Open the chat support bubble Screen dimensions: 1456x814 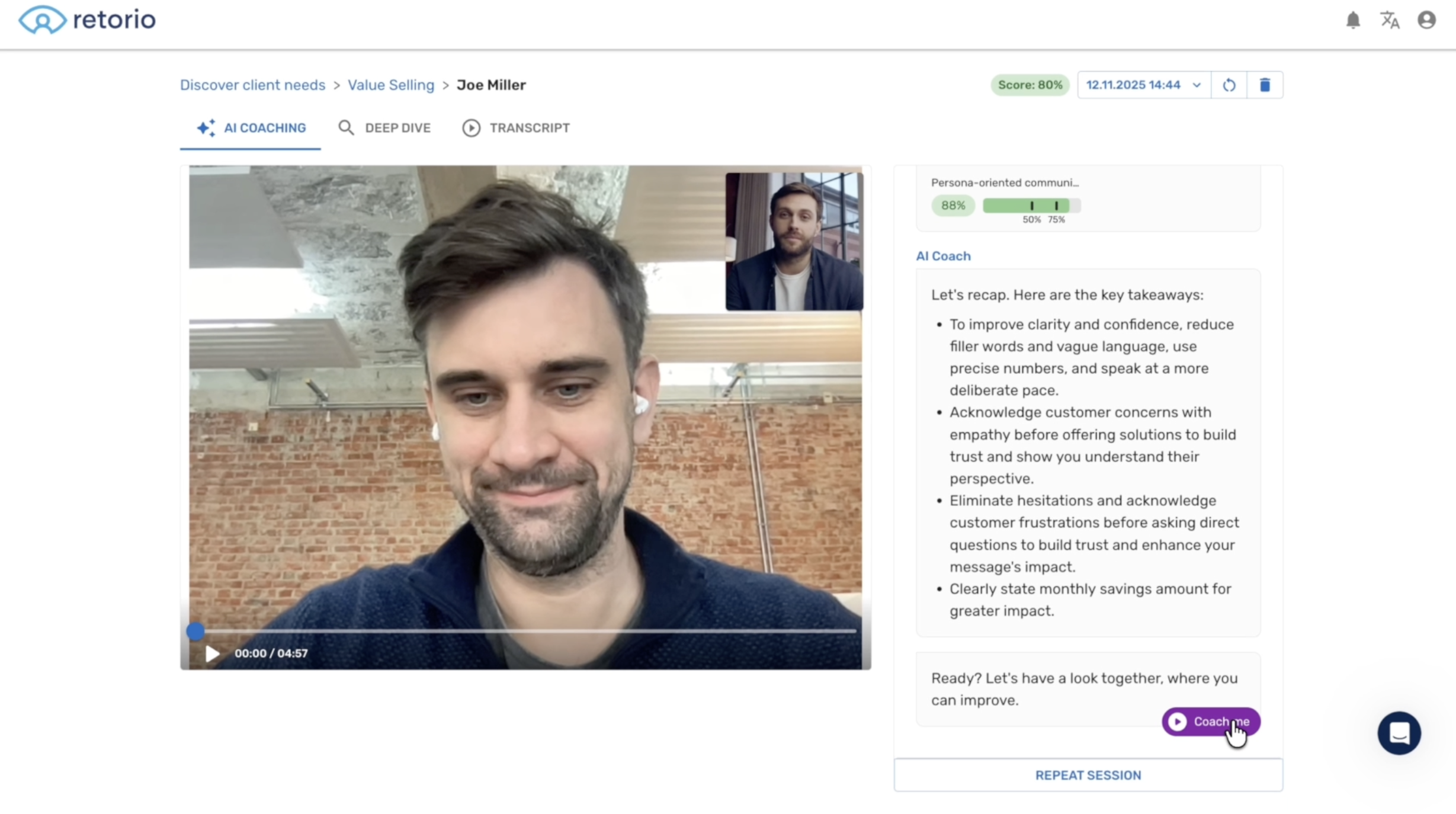(x=1399, y=733)
